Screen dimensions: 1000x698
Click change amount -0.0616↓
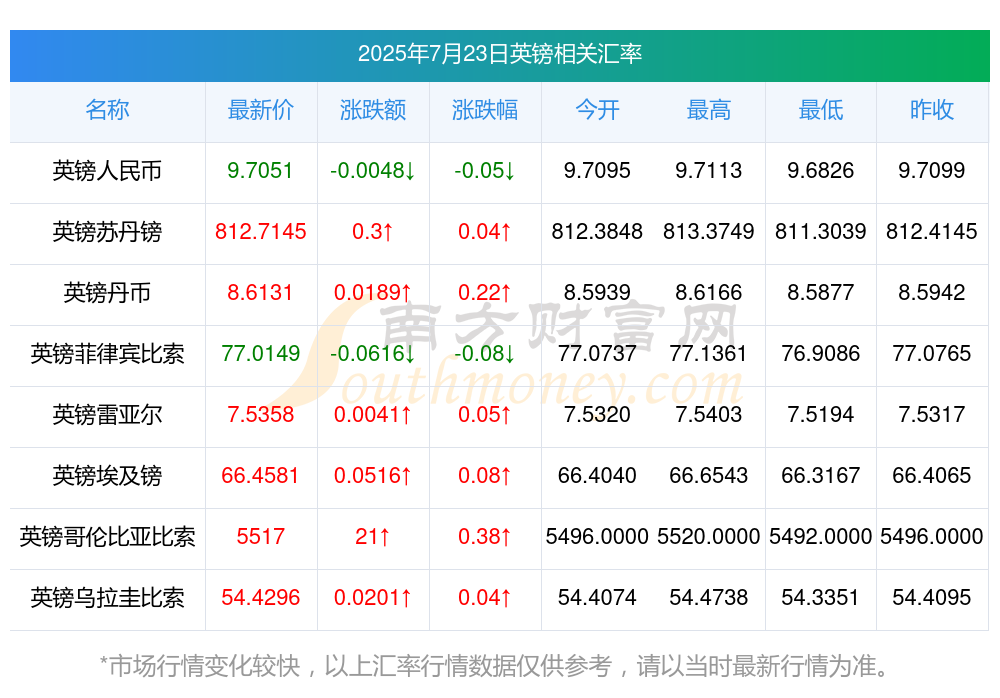372,353
